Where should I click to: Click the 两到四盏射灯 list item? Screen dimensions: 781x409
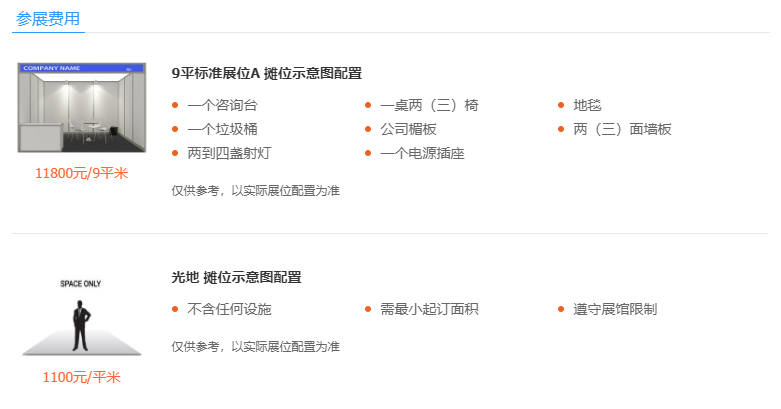(229, 153)
